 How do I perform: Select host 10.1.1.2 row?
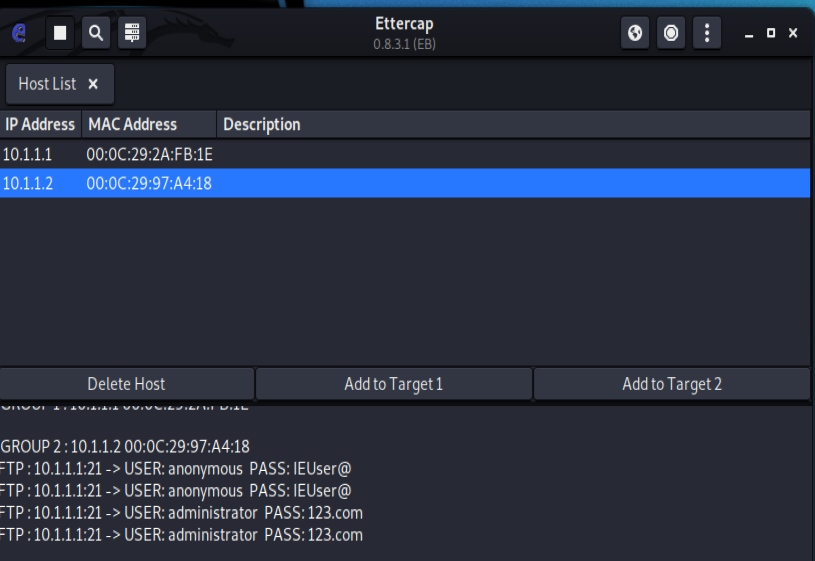click(405, 183)
